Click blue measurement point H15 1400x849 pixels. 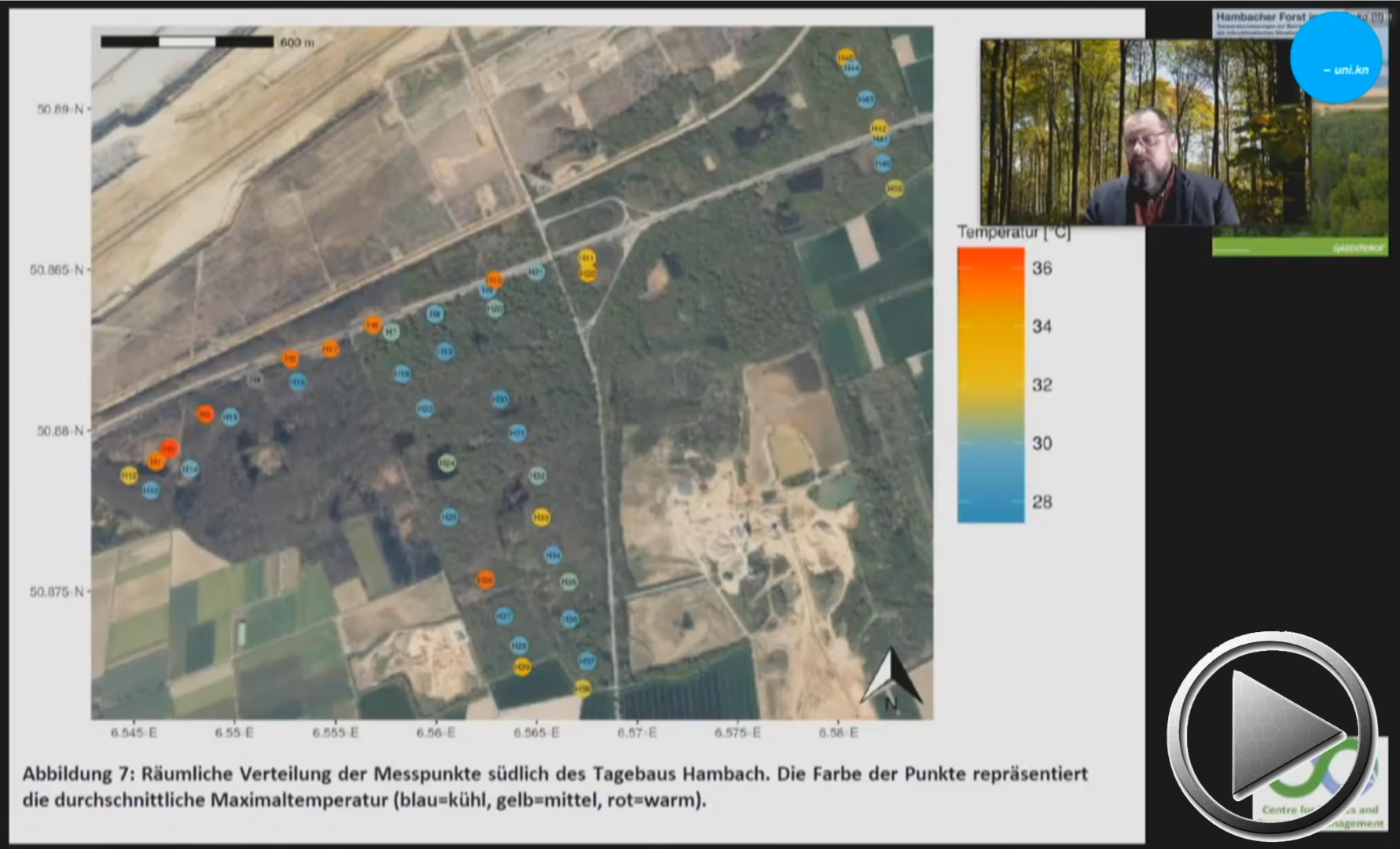pyautogui.click(x=230, y=417)
